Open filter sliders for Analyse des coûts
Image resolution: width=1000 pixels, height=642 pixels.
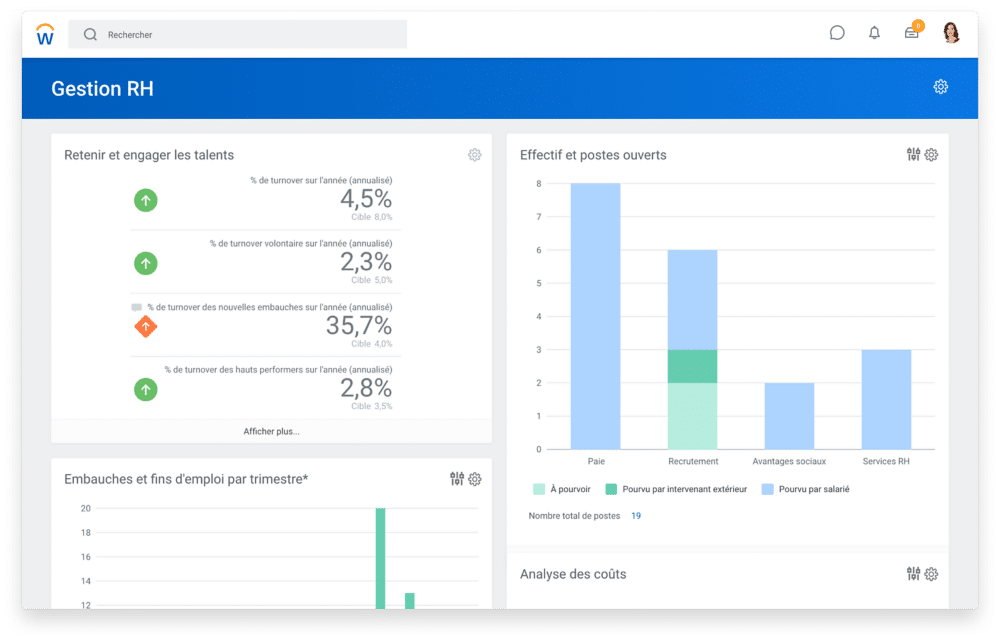[913, 574]
